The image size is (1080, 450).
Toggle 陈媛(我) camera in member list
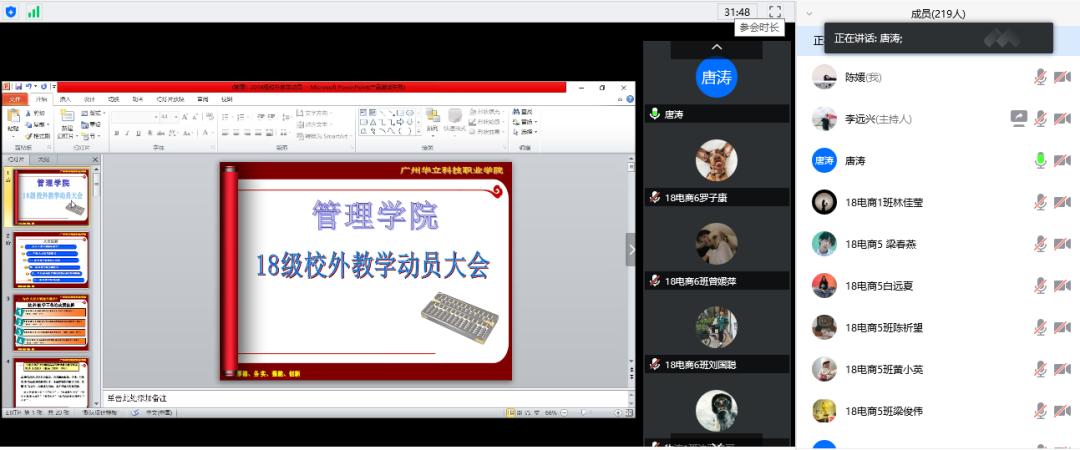click(x=1062, y=76)
